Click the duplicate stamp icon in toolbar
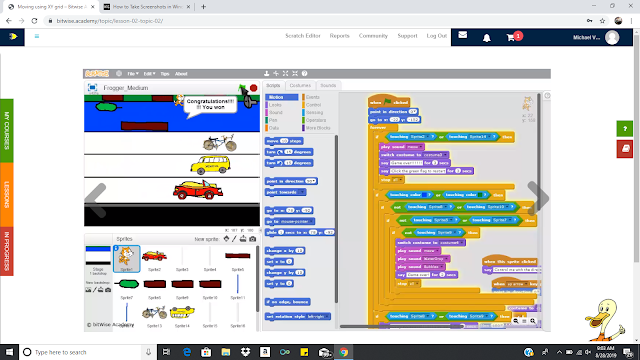Viewport: 640px width, 360px height. click(267, 73)
